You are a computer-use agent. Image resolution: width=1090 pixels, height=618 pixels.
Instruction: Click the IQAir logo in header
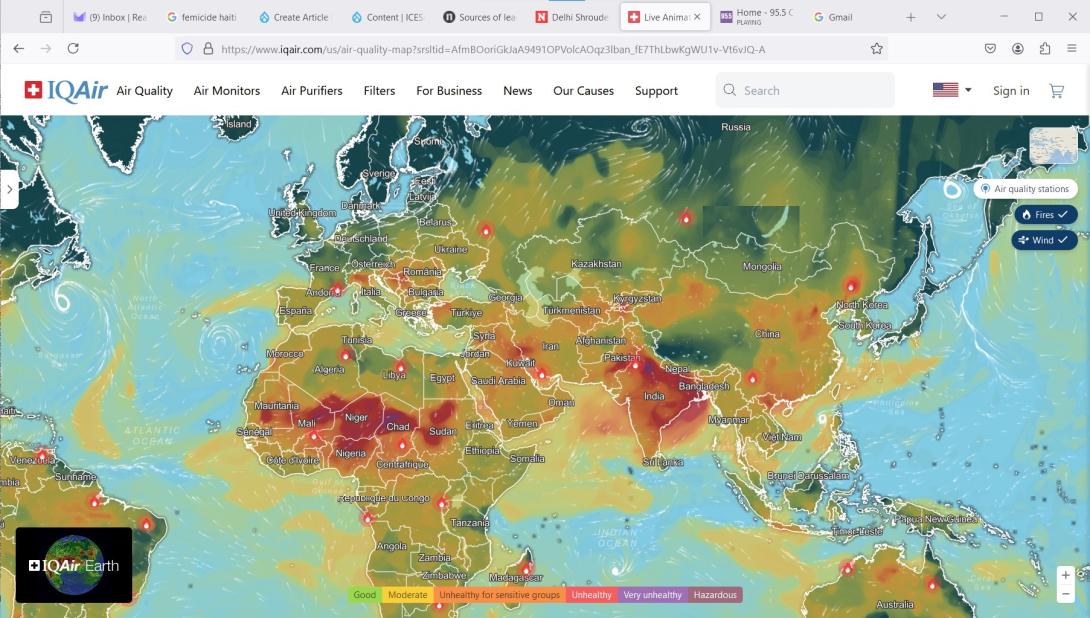(x=66, y=90)
